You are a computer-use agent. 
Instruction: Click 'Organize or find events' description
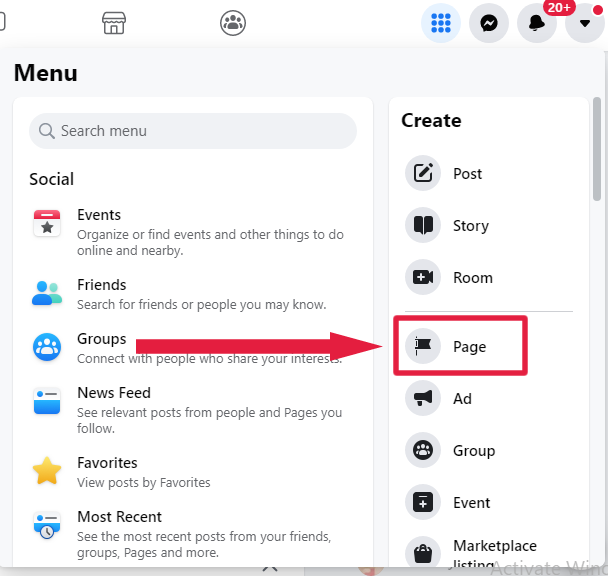[210, 242]
